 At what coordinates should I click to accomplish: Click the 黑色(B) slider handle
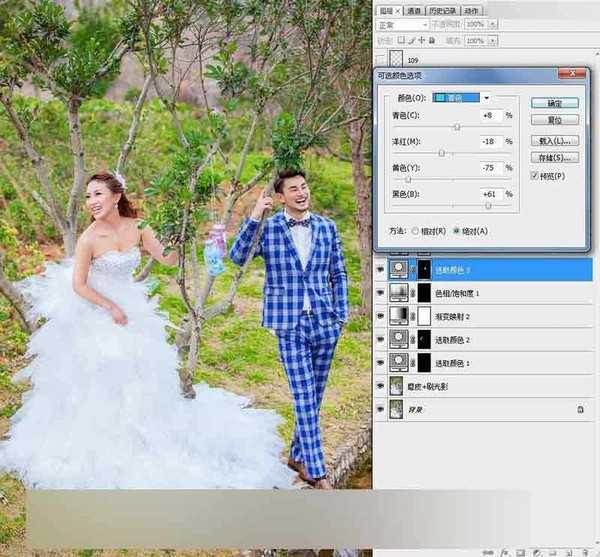[488, 205]
